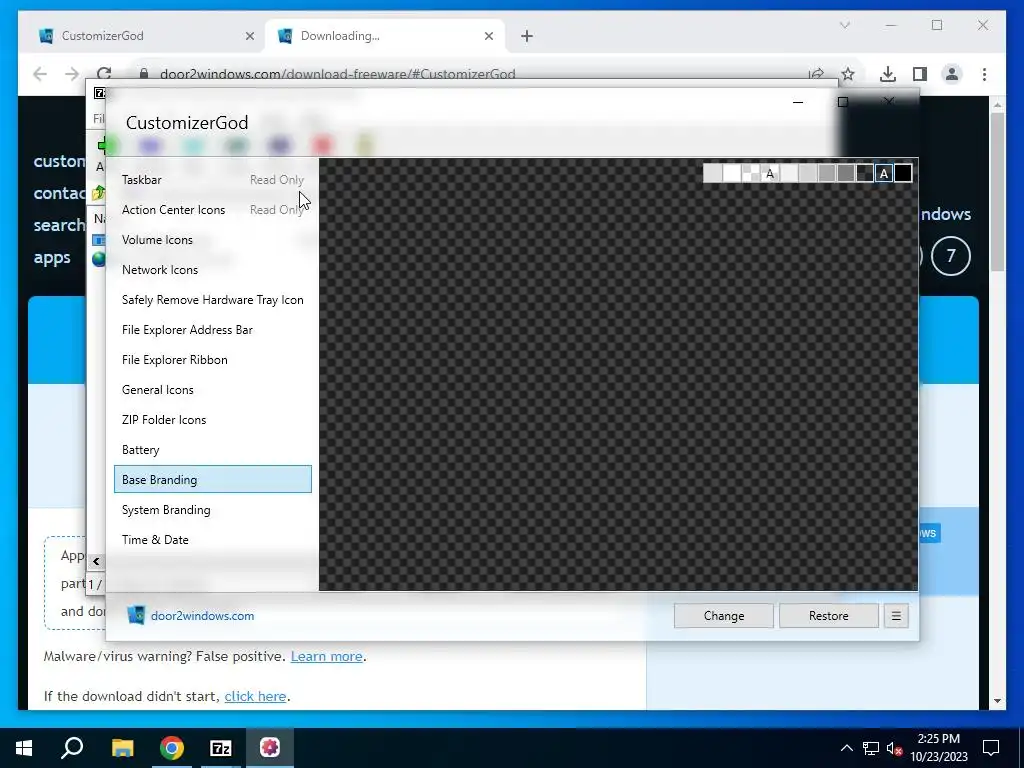Open Chrome profile avatar icon
This screenshot has width=1024, height=768.
click(x=952, y=74)
